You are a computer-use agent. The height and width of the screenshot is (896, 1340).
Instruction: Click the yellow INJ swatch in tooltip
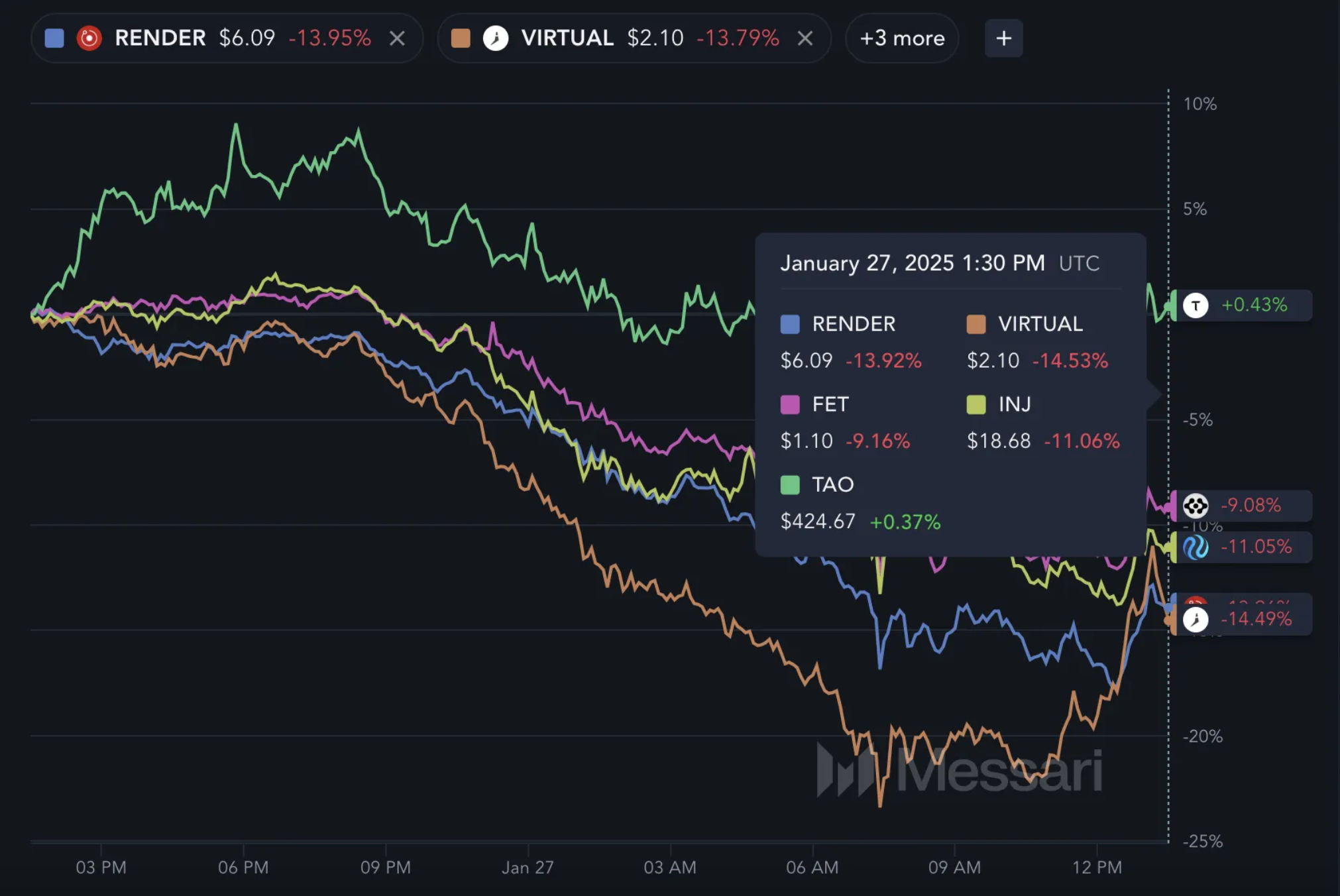(976, 404)
